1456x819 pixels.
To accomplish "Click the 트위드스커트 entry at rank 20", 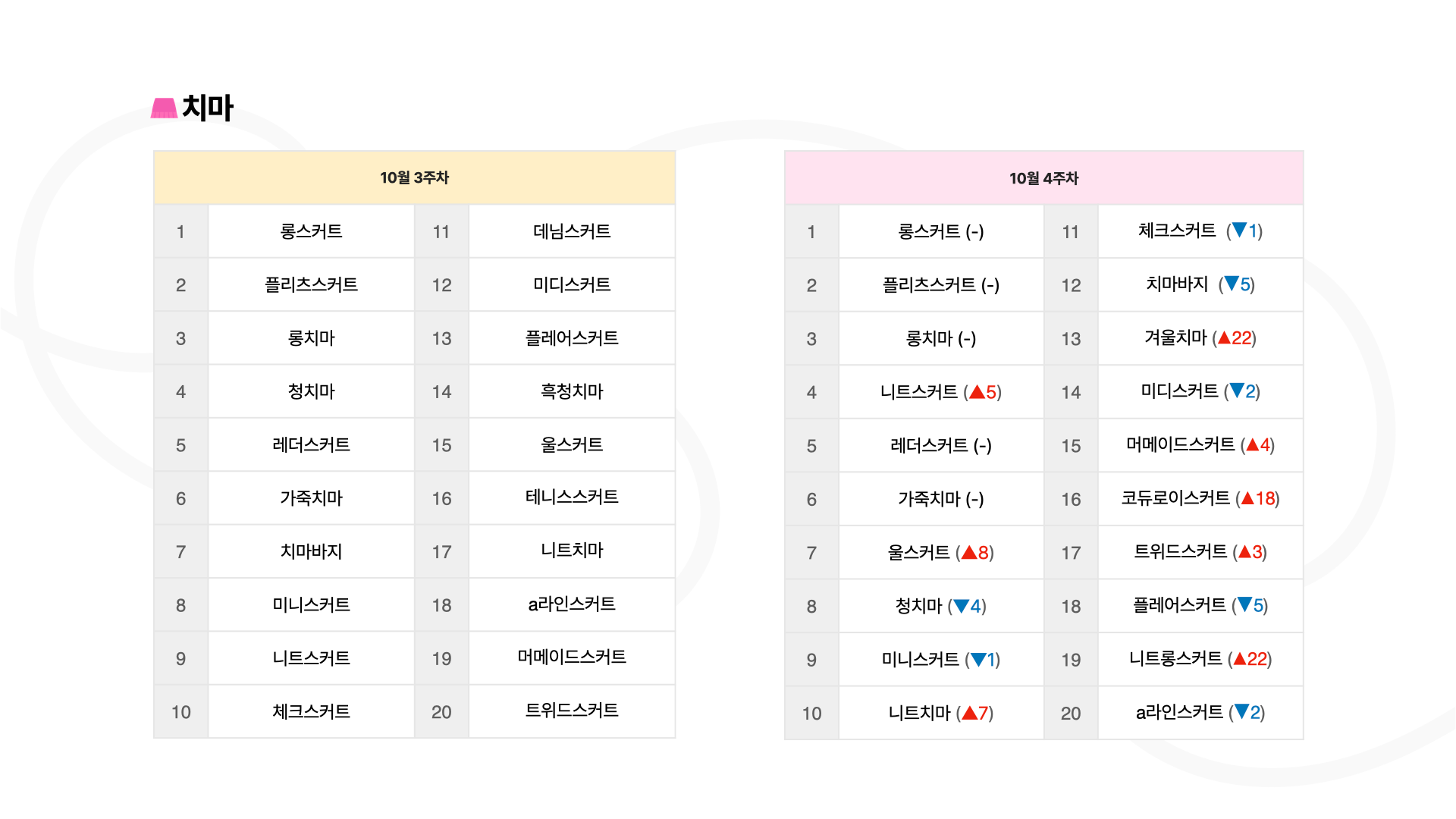I will (x=572, y=711).
